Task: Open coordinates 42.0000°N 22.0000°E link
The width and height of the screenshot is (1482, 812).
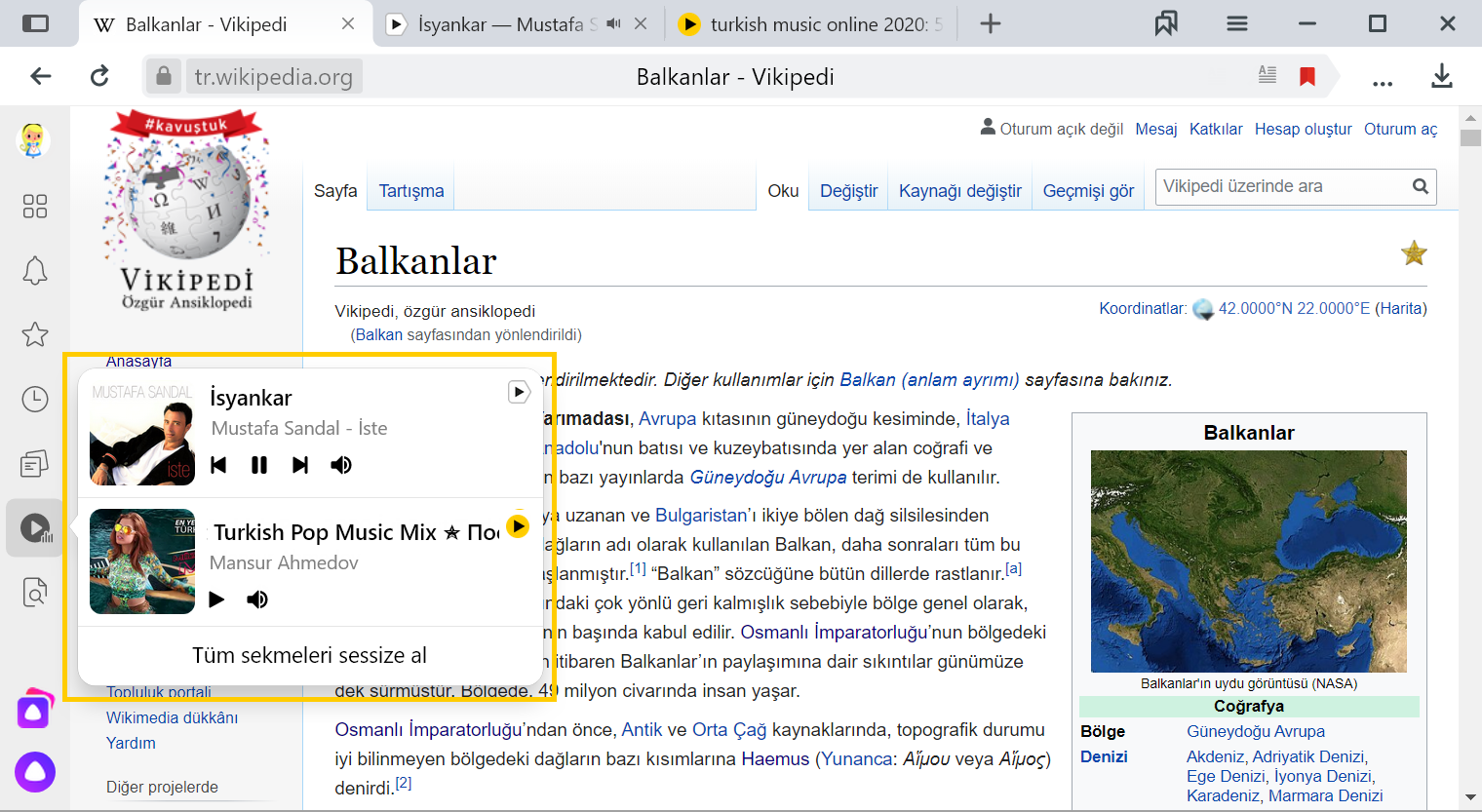Action: coord(1294,308)
